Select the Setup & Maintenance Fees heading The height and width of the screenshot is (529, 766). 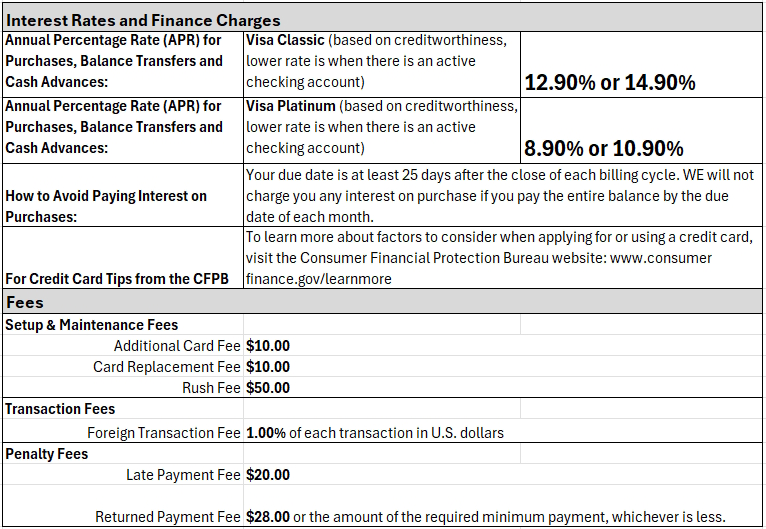(x=92, y=325)
